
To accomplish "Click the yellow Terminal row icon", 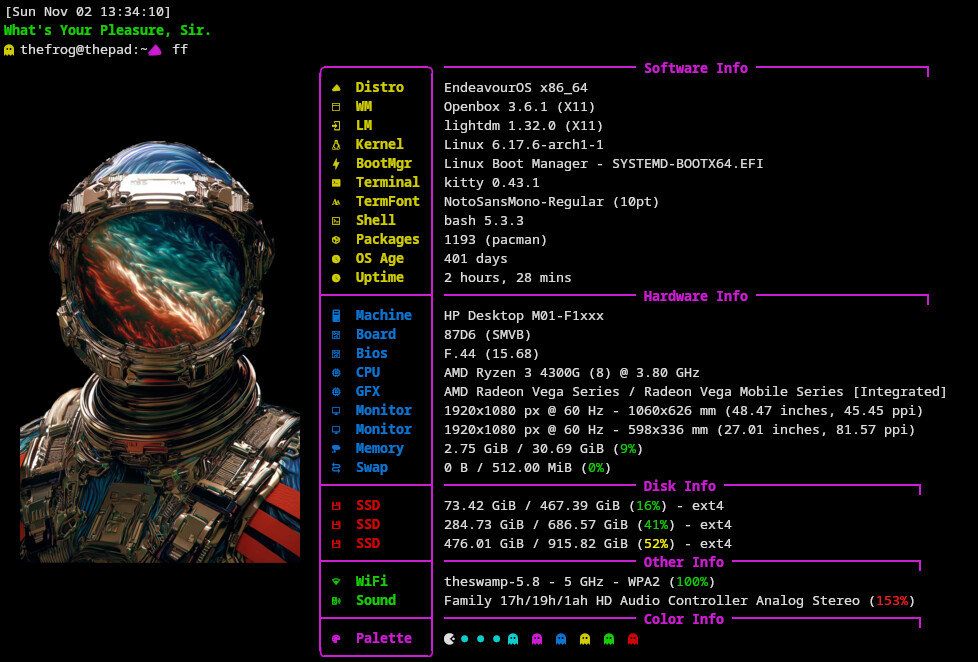I will click(336, 183).
